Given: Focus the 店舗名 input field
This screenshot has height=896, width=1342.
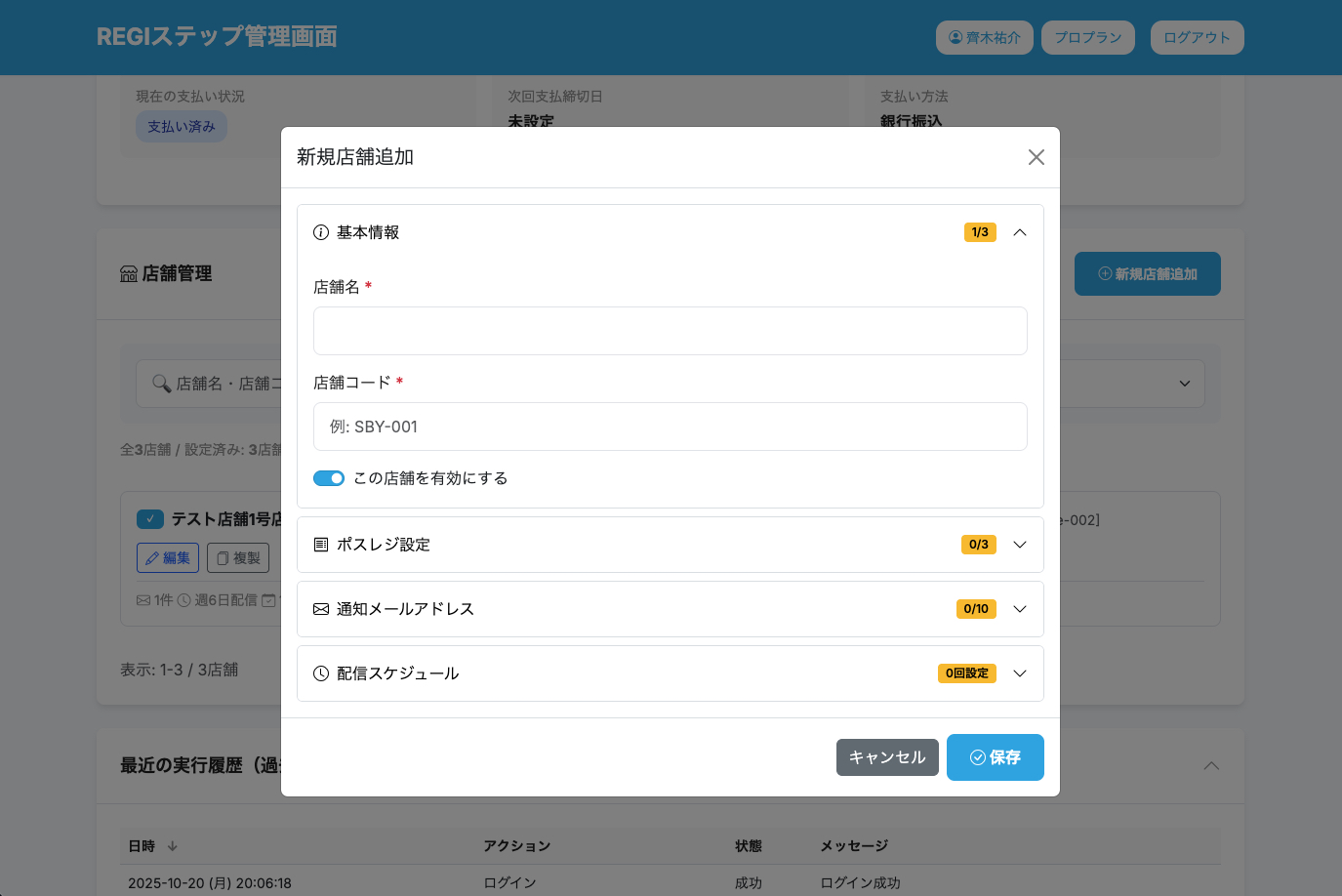Looking at the screenshot, I should (x=670, y=331).
